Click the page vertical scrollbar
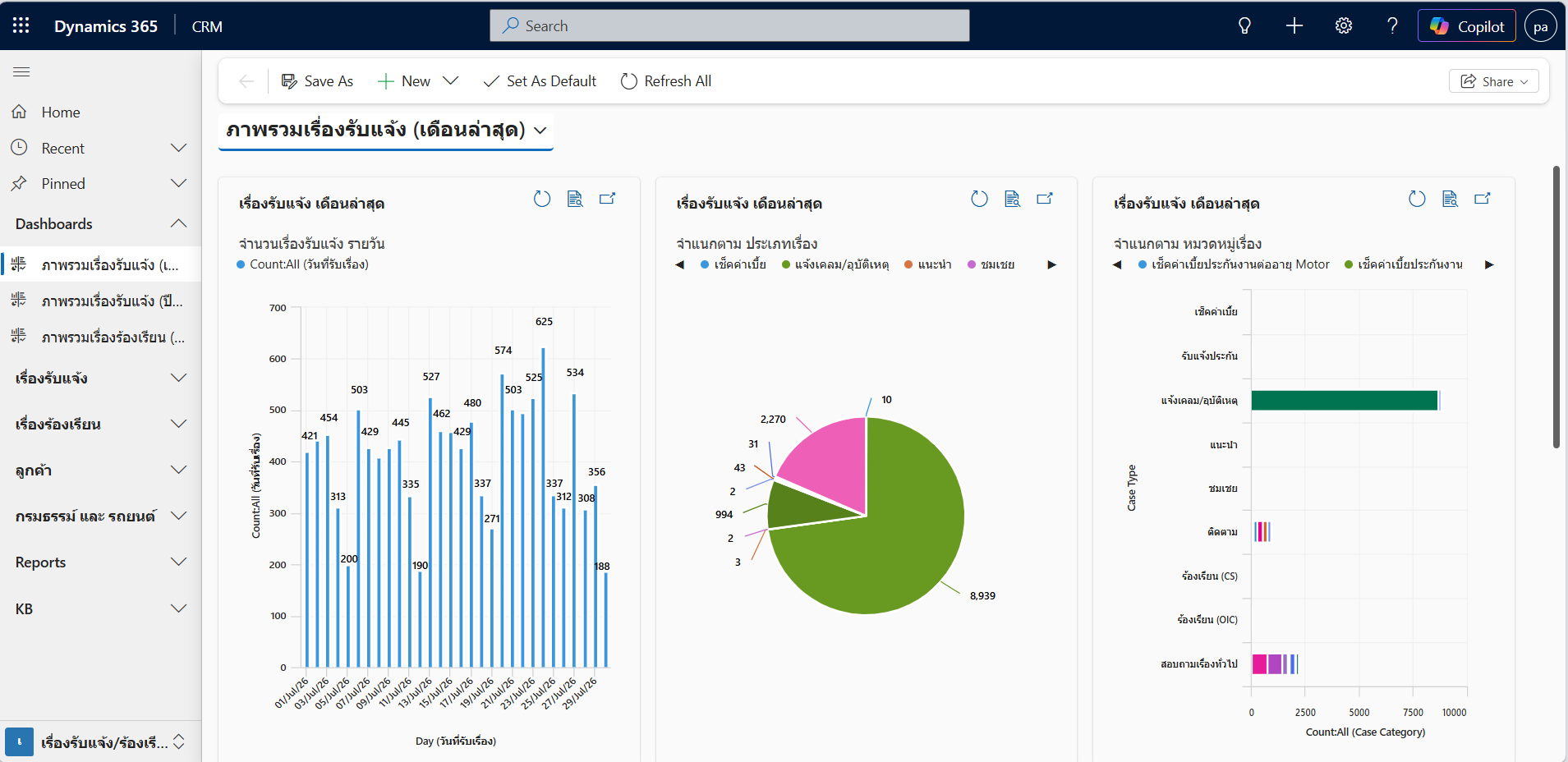The image size is (1568, 762). [x=1556, y=307]
